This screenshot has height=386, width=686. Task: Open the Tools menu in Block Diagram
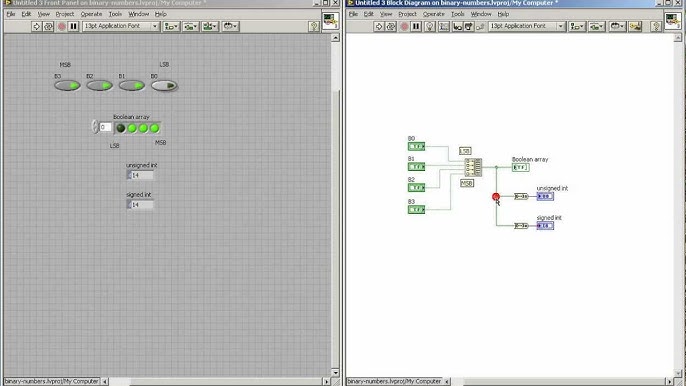click(x=458, y=14)
